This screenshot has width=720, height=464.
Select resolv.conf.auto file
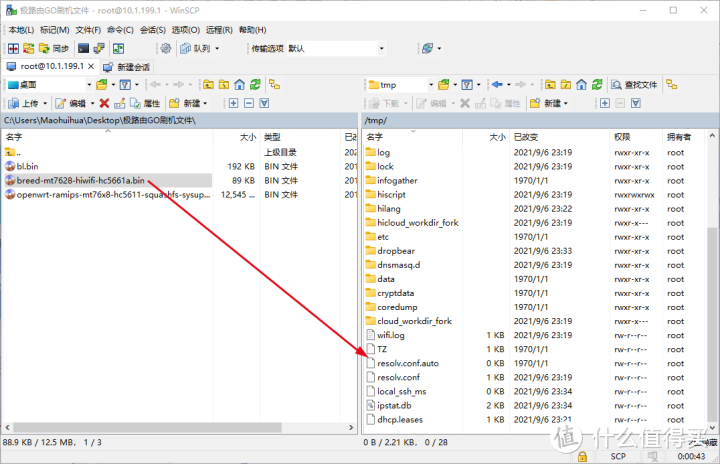(x=408, y=363)
